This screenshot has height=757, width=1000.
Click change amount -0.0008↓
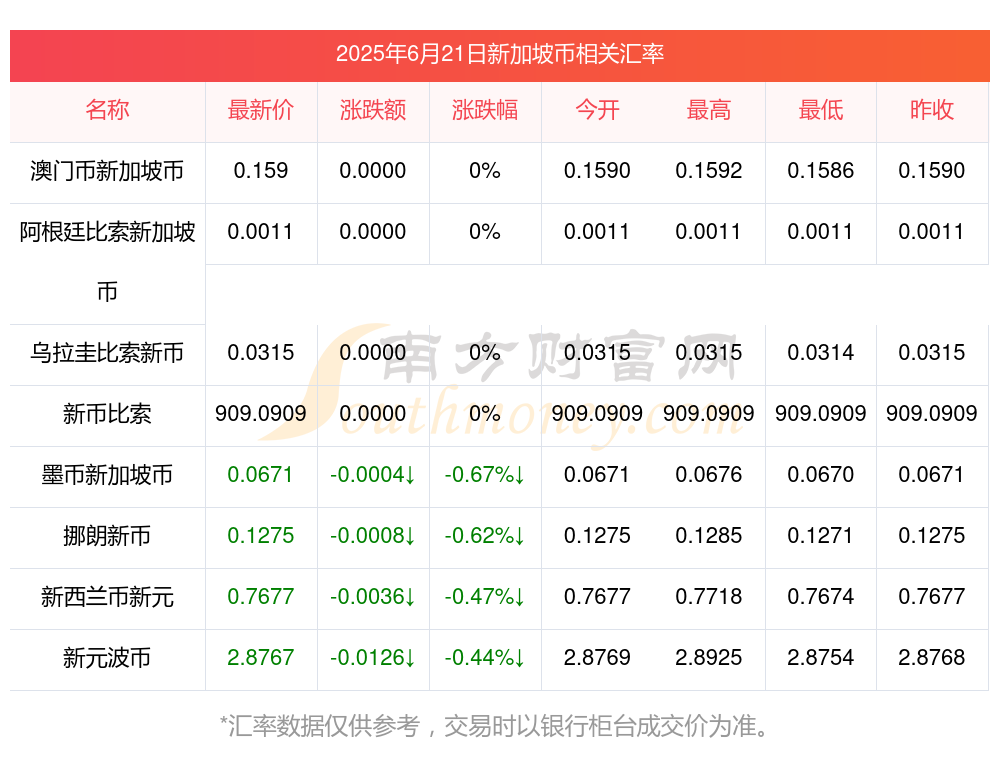[x=373, y=535]
